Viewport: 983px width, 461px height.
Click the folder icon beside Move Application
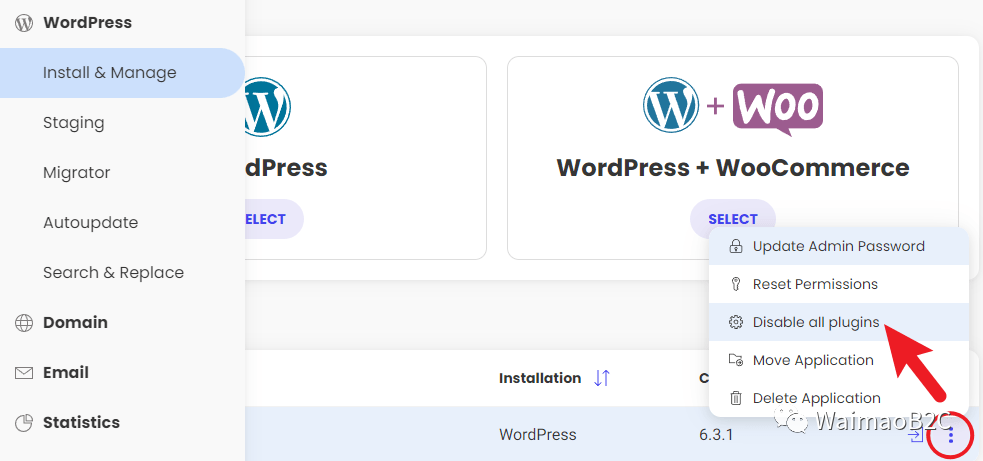click(x=735, y=360)
